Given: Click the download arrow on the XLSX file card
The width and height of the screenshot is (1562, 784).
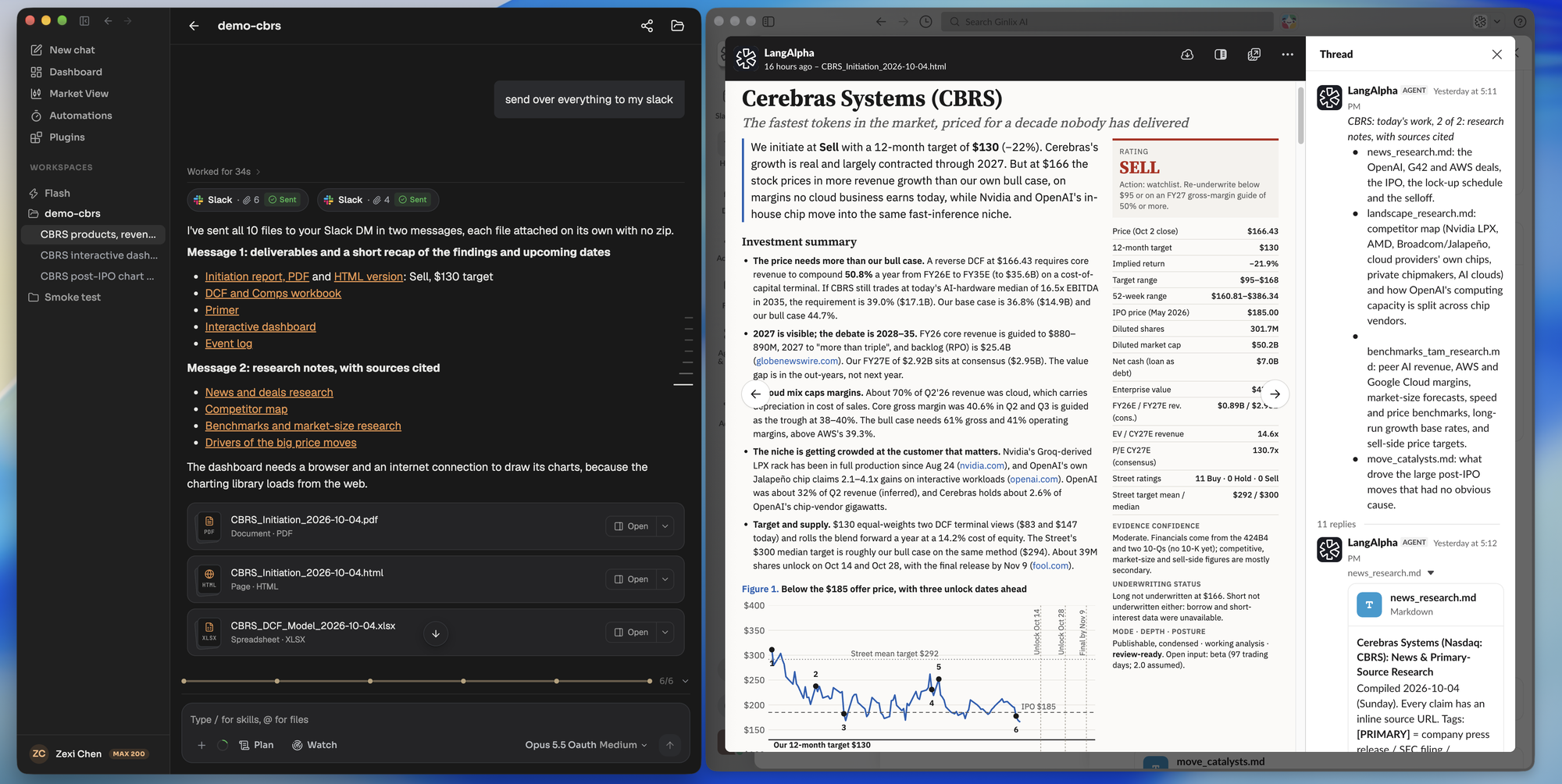Looking at the screenshot, I should [x=436, y=633].
